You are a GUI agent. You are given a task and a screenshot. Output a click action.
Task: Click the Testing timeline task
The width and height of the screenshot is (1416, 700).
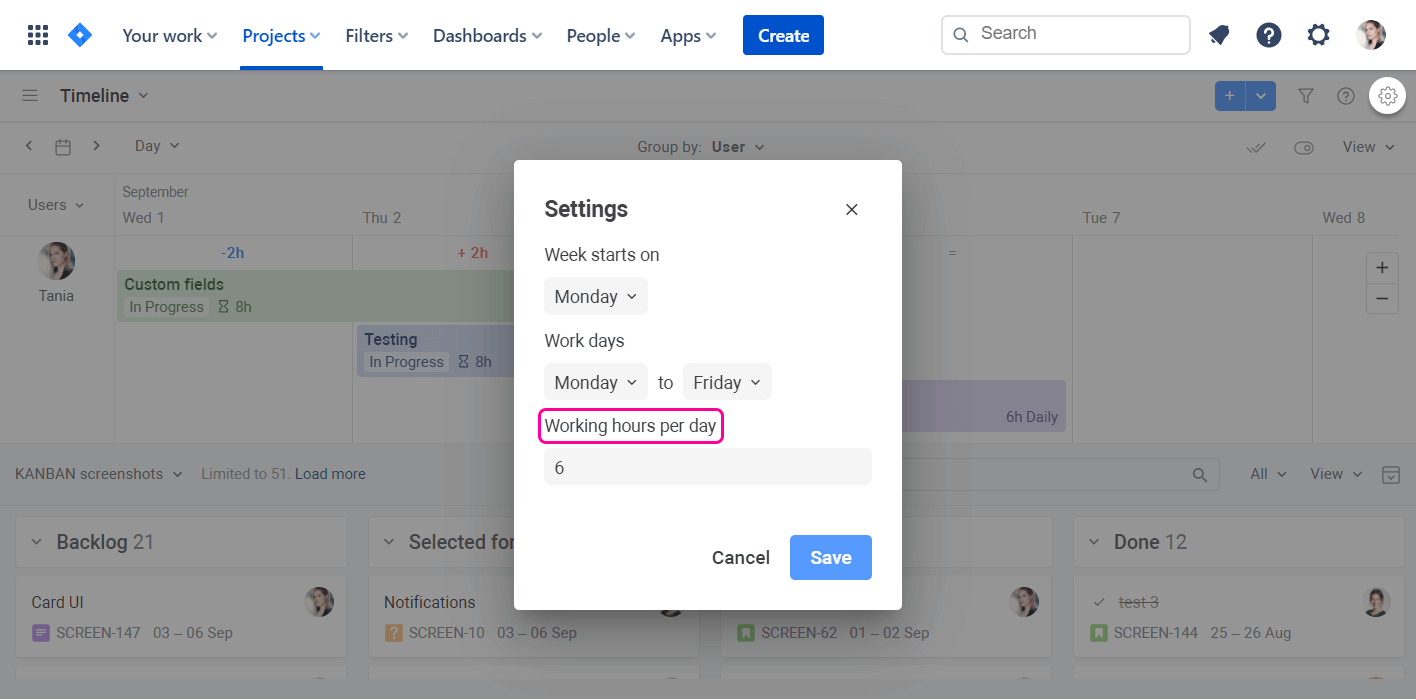(436, 351)
